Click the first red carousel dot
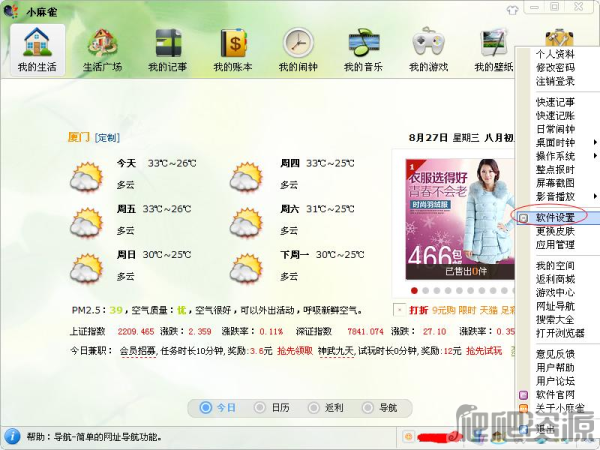The height and width of the screenshot is (450, 600). (414, 291)
